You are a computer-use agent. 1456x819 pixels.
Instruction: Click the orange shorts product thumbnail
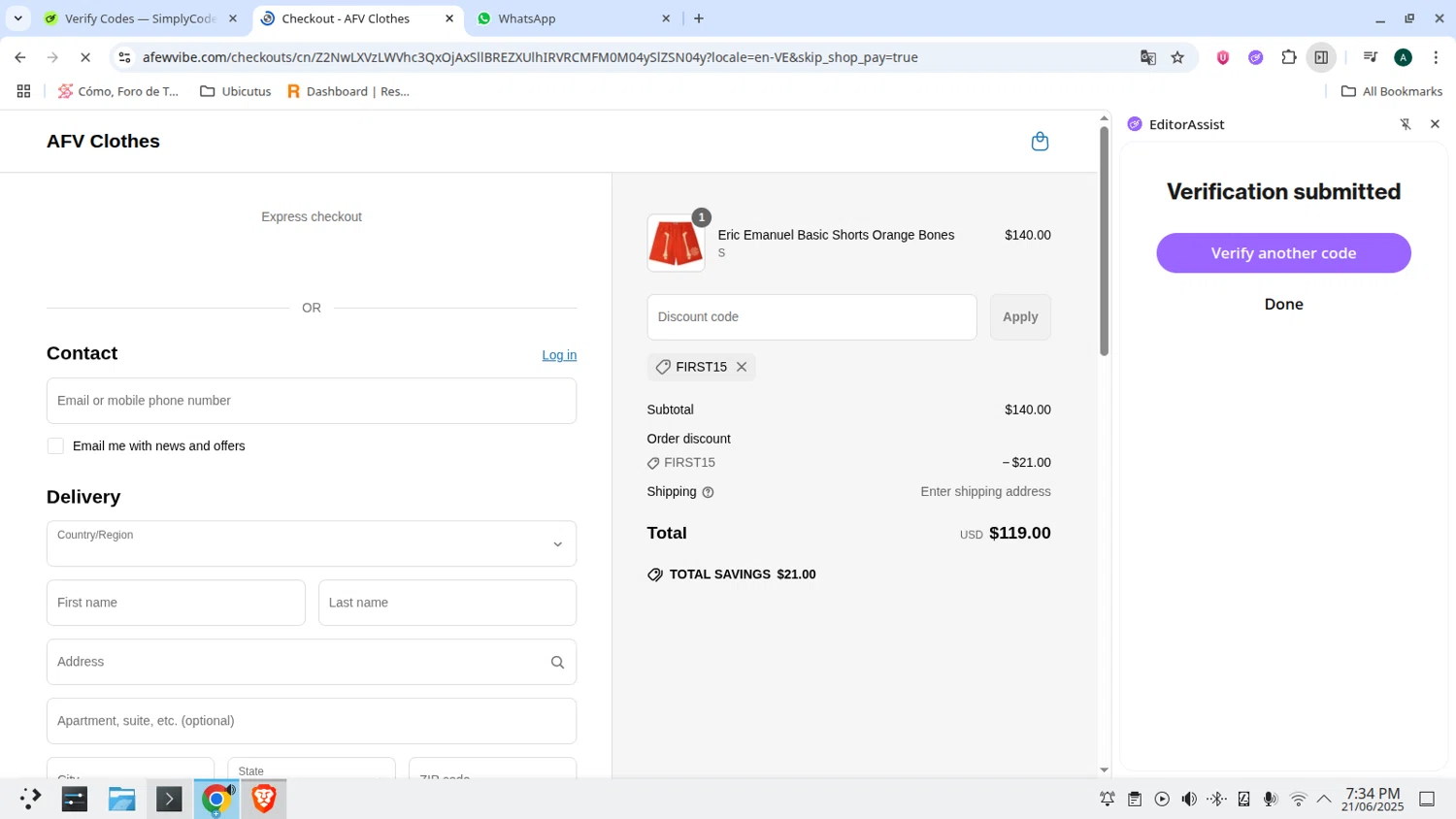676,243
